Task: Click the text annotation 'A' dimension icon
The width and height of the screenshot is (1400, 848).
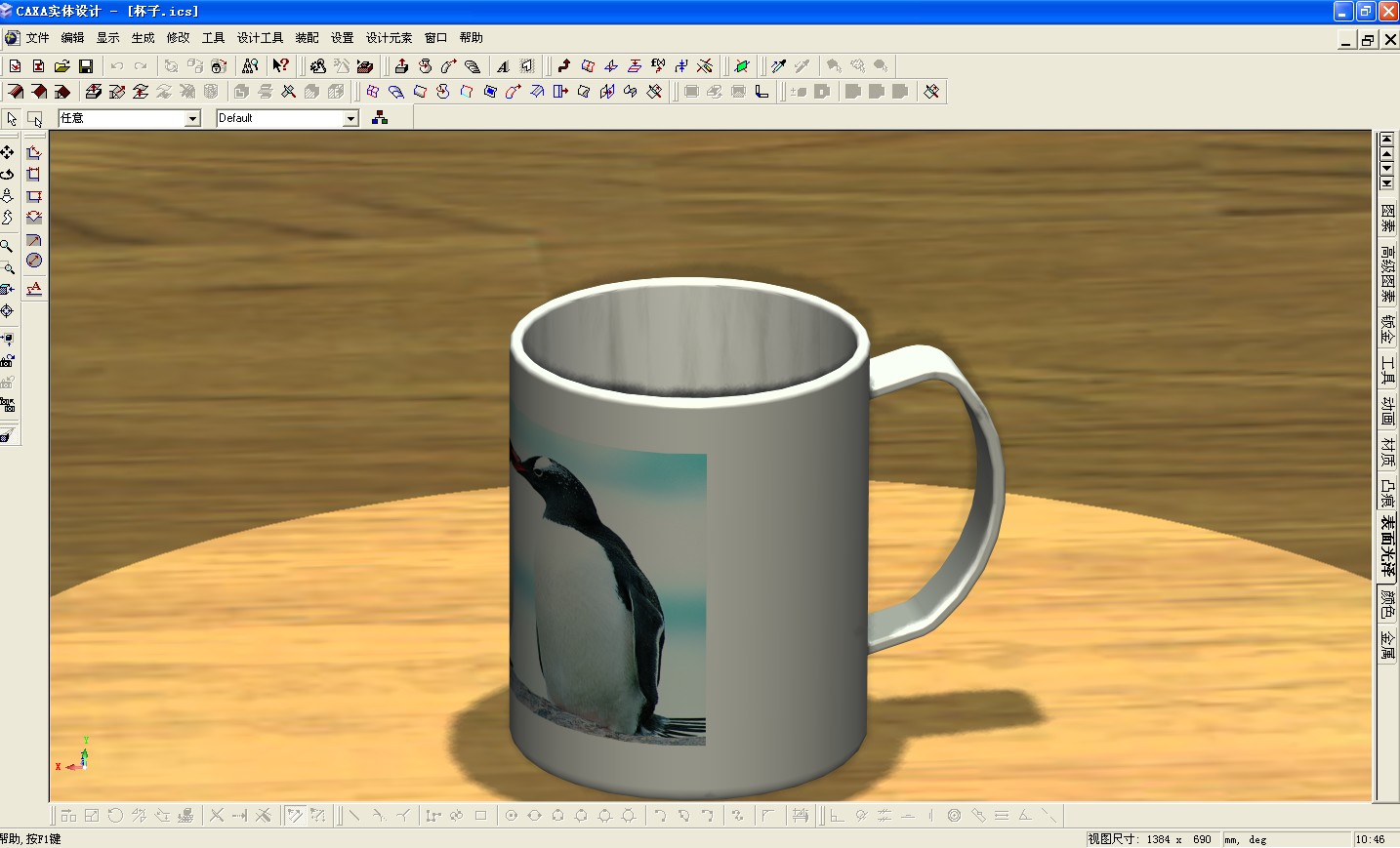Action: (34, 288)
